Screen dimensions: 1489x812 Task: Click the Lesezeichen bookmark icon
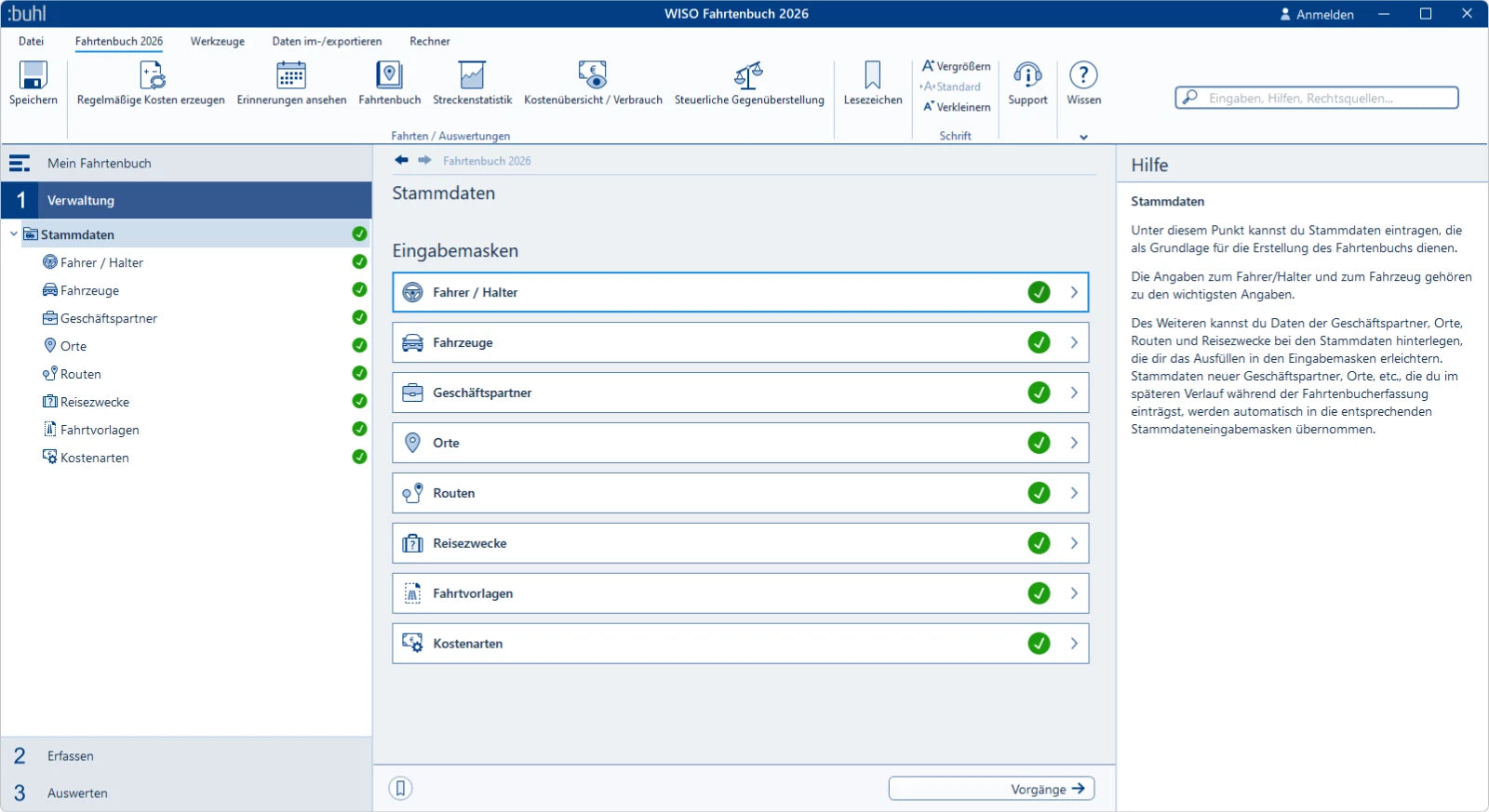point(873,74)
